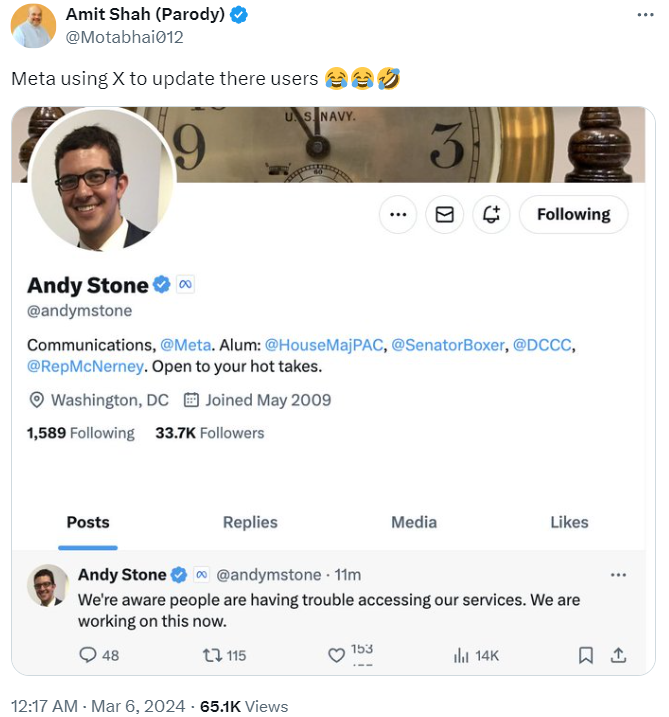Click the retweet icon with 115

pyautogui.click(x=213, y=655)
